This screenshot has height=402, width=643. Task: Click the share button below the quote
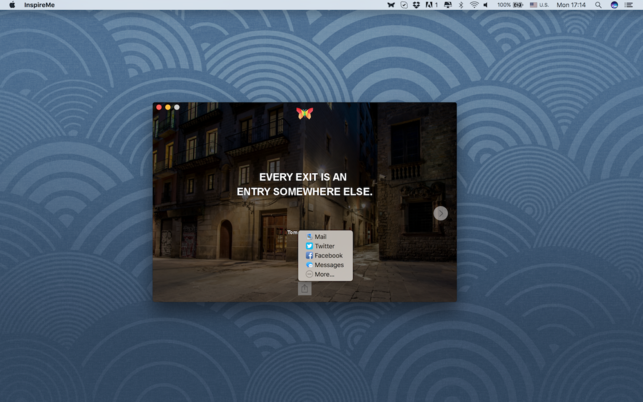coord(305,289)
